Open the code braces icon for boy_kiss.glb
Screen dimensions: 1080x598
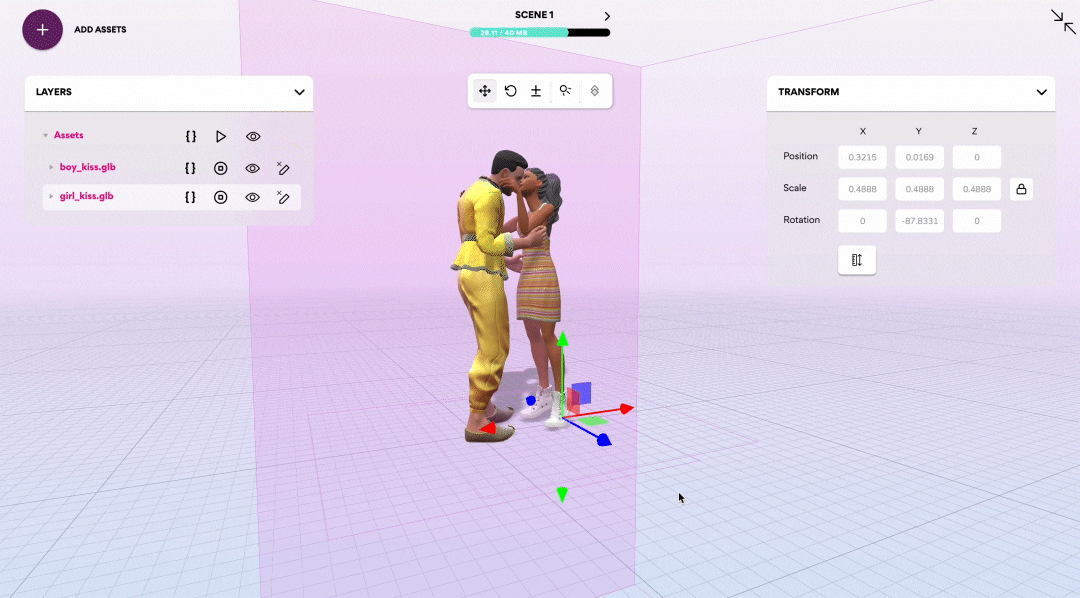[190, 168]
